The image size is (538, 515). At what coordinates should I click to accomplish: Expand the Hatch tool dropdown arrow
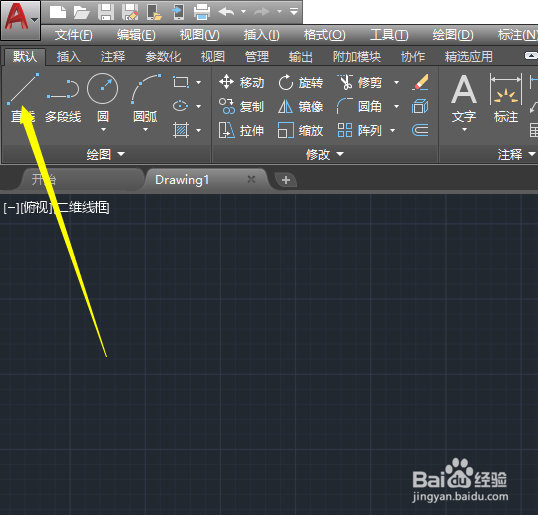tap(198, 130)
